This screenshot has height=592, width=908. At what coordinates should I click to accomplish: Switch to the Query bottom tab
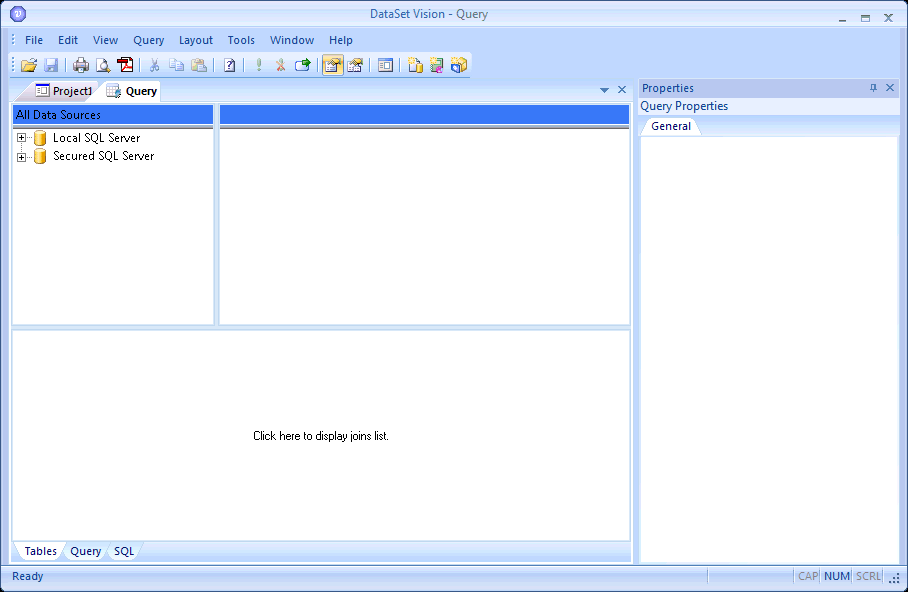[x=86, y=551]
